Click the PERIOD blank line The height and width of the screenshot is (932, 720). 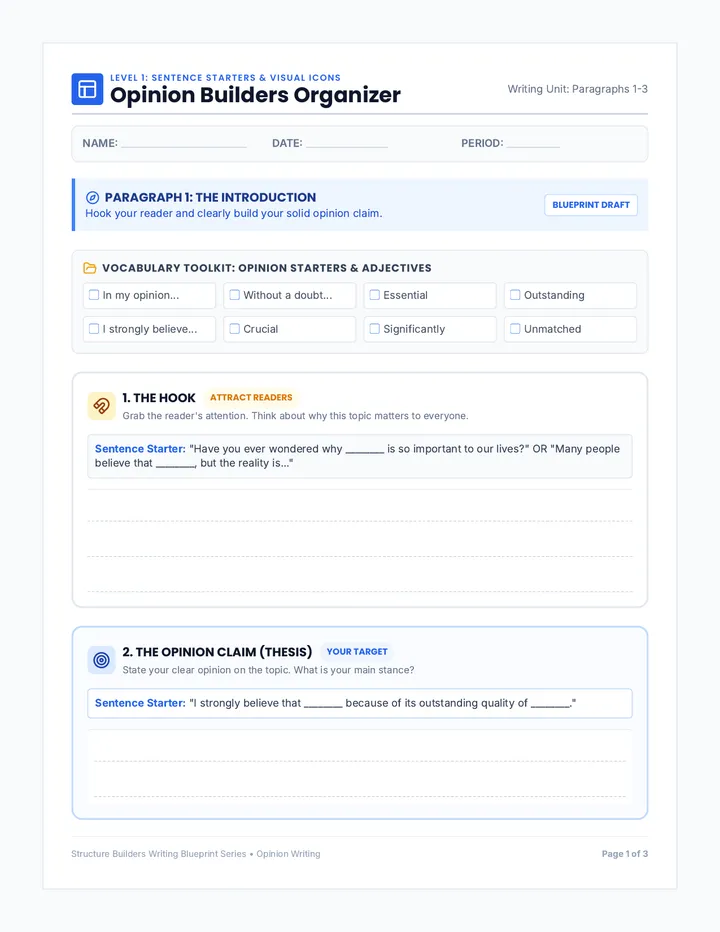tap(533, 144)
